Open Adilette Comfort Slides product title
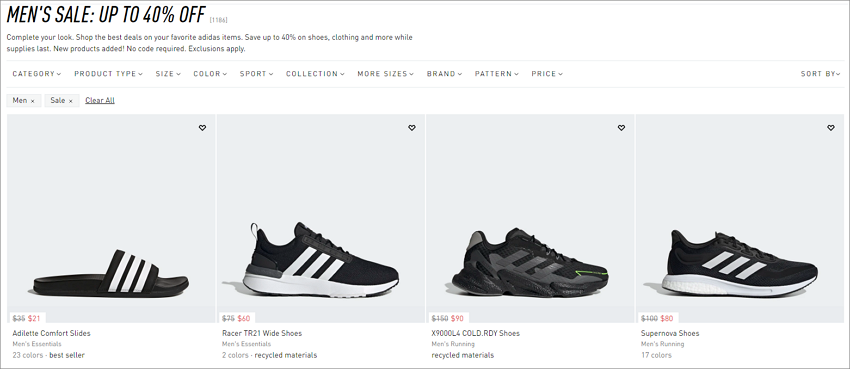The width and height of the screenshot is (850, 369). point(51,333)
